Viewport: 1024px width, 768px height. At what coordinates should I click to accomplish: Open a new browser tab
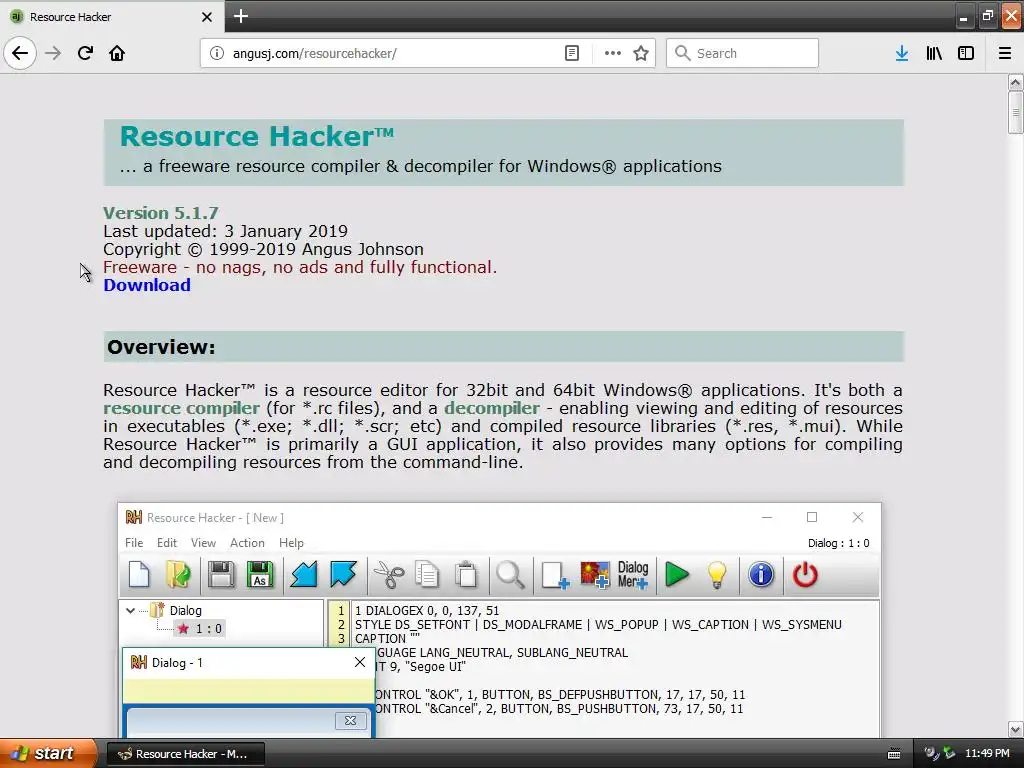point(241,16)
